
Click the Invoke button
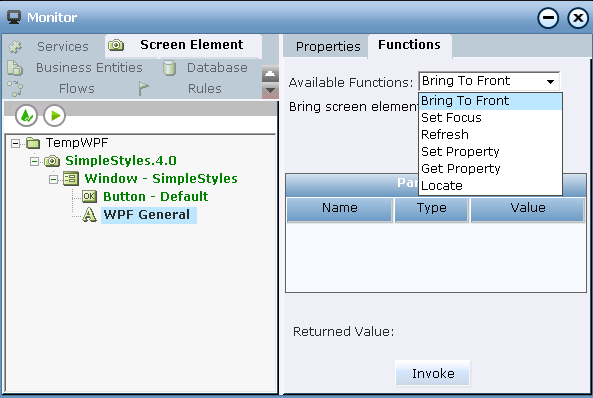pyautogui.click(x=433, y=373)
